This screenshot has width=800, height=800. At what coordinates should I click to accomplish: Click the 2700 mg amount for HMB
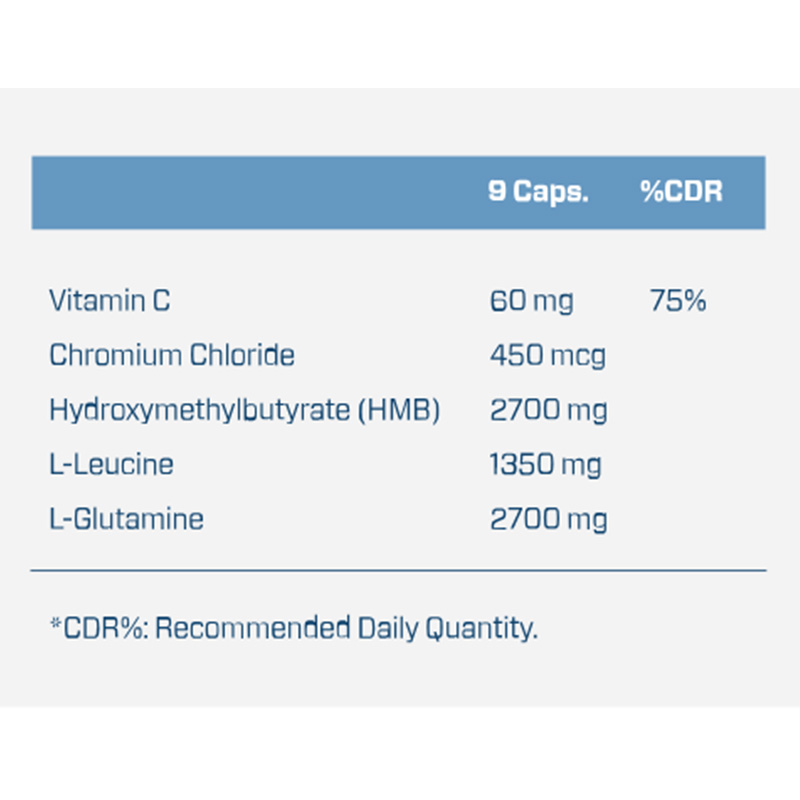[547, 410]
